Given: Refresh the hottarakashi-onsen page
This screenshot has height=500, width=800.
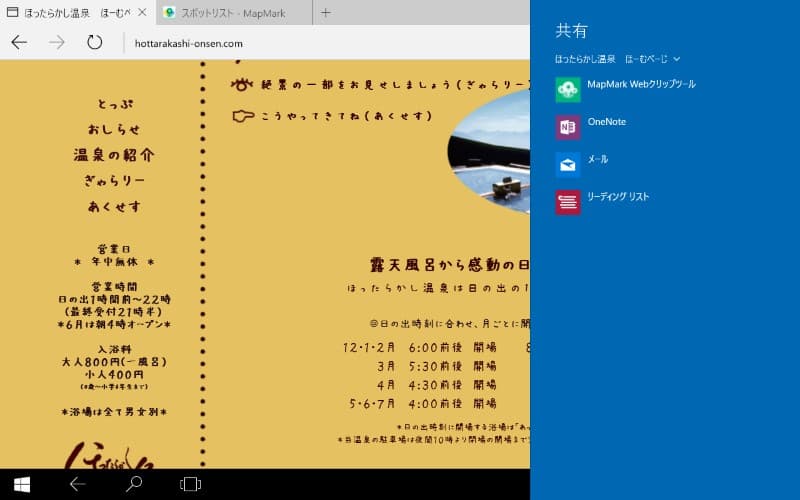Looking at the screenshot, I should pos(95,43).
